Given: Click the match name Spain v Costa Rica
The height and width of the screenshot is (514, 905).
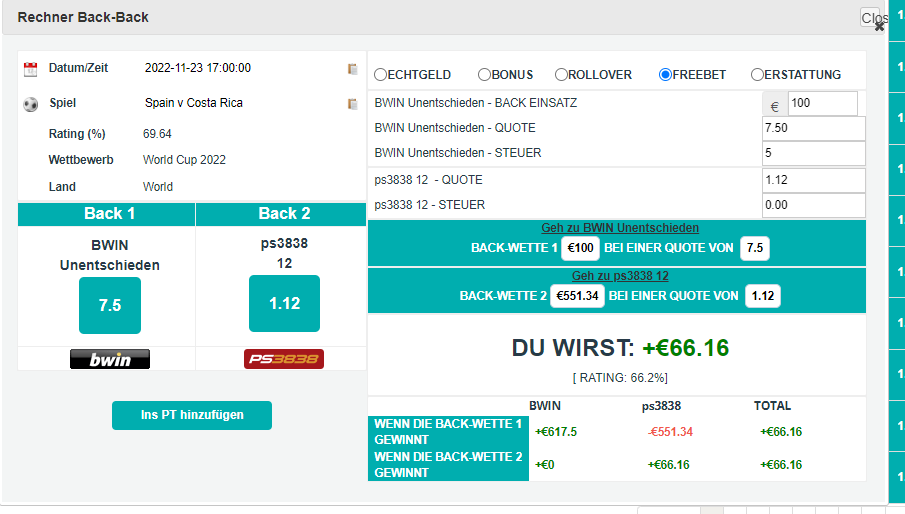Looking at the screenshot, I should [194, 103].
